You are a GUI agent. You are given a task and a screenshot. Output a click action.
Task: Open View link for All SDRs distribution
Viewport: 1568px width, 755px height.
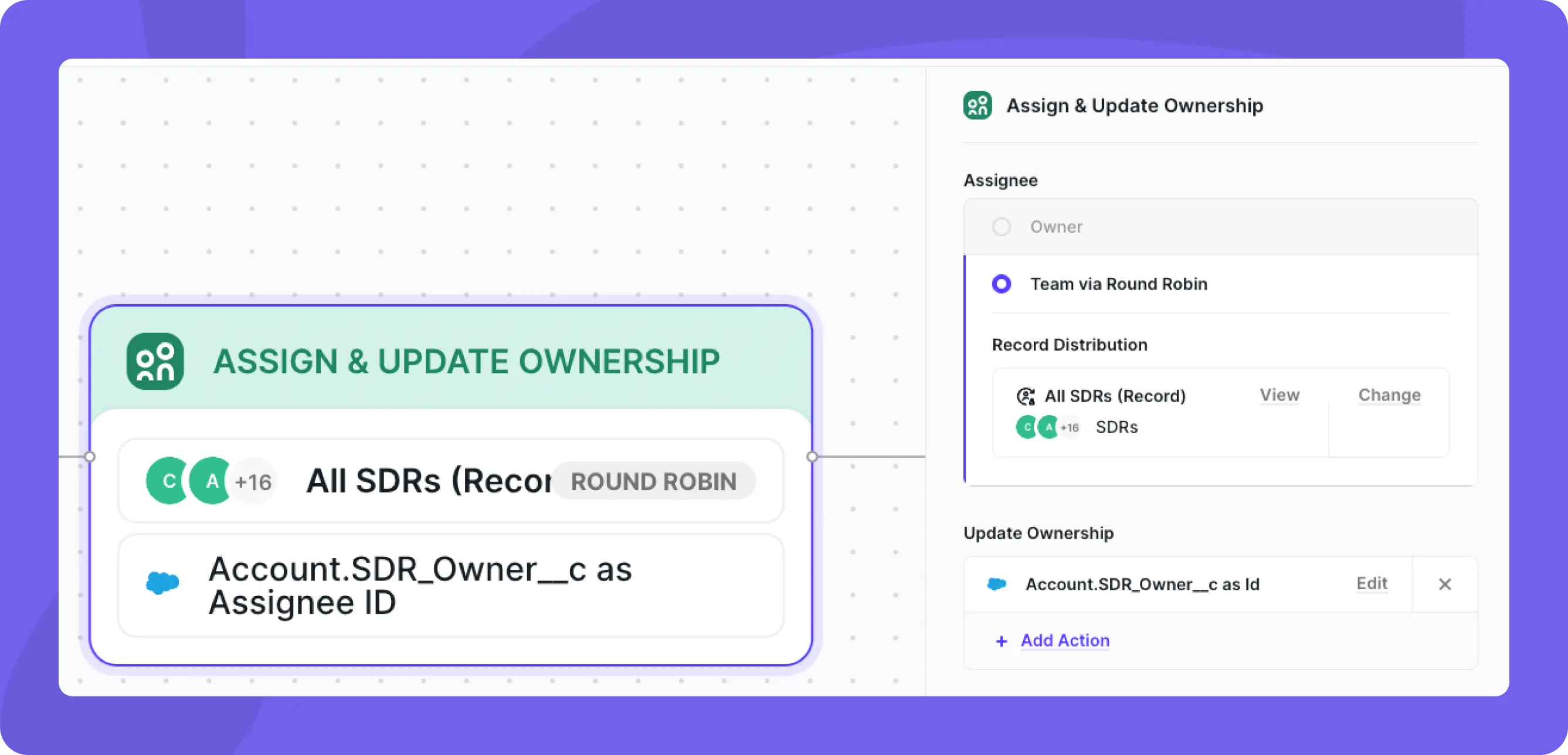pyautogui.click(x=1279, y=395)
